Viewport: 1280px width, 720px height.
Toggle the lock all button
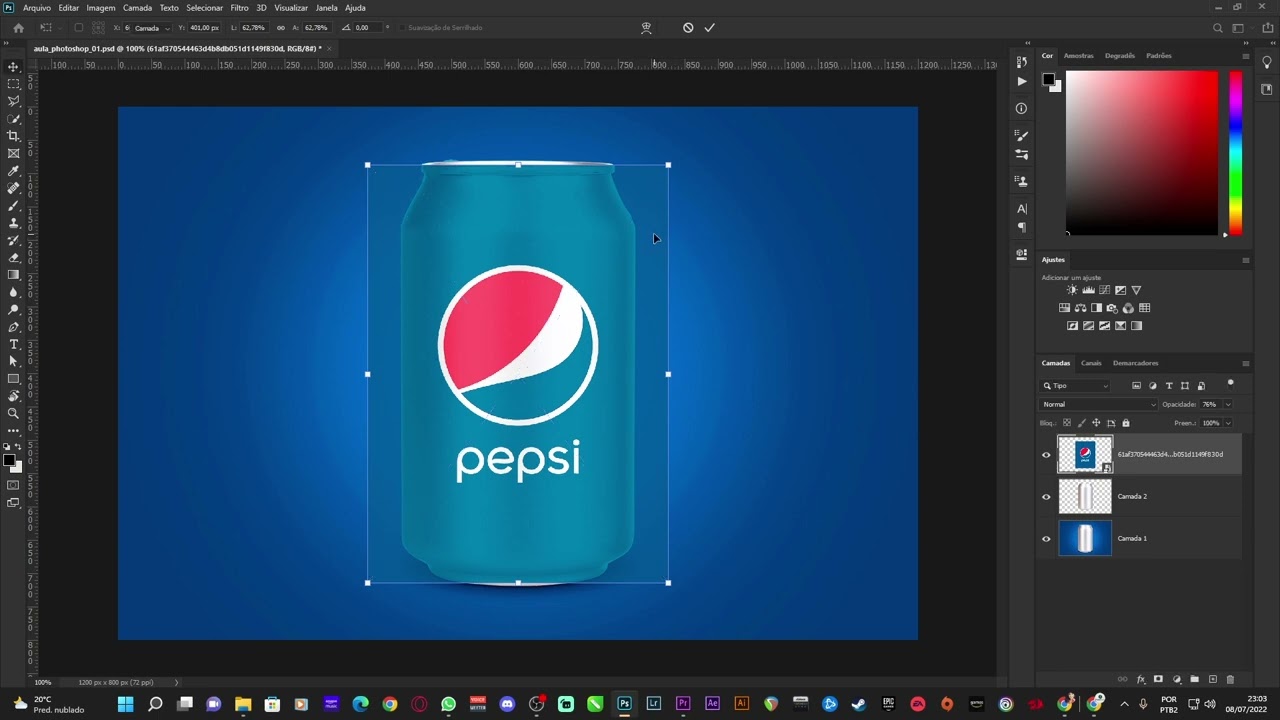click(x=1125, y=423)
